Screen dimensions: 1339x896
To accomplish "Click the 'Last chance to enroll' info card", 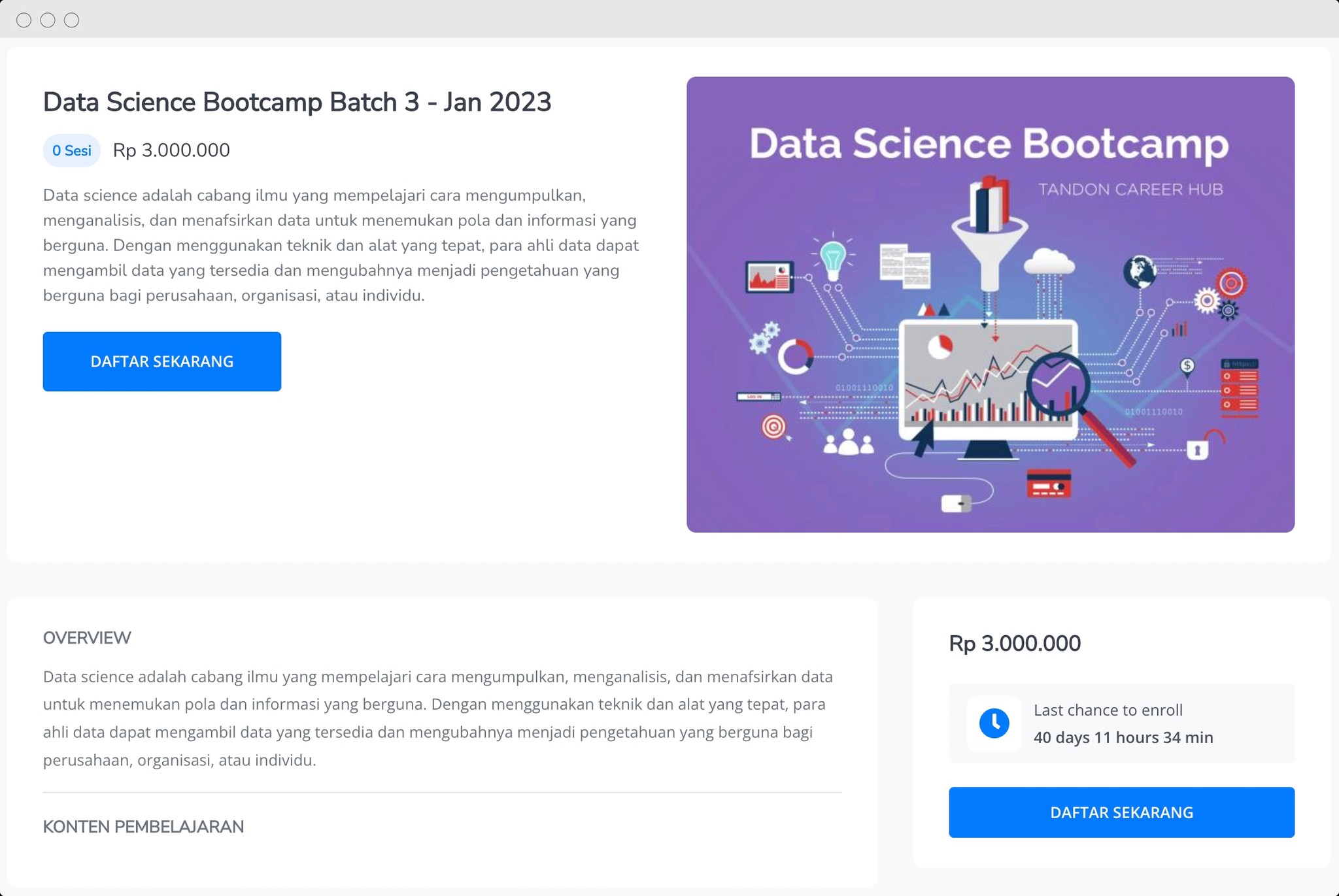I will pyautogui.click(x=1122, y=724).
